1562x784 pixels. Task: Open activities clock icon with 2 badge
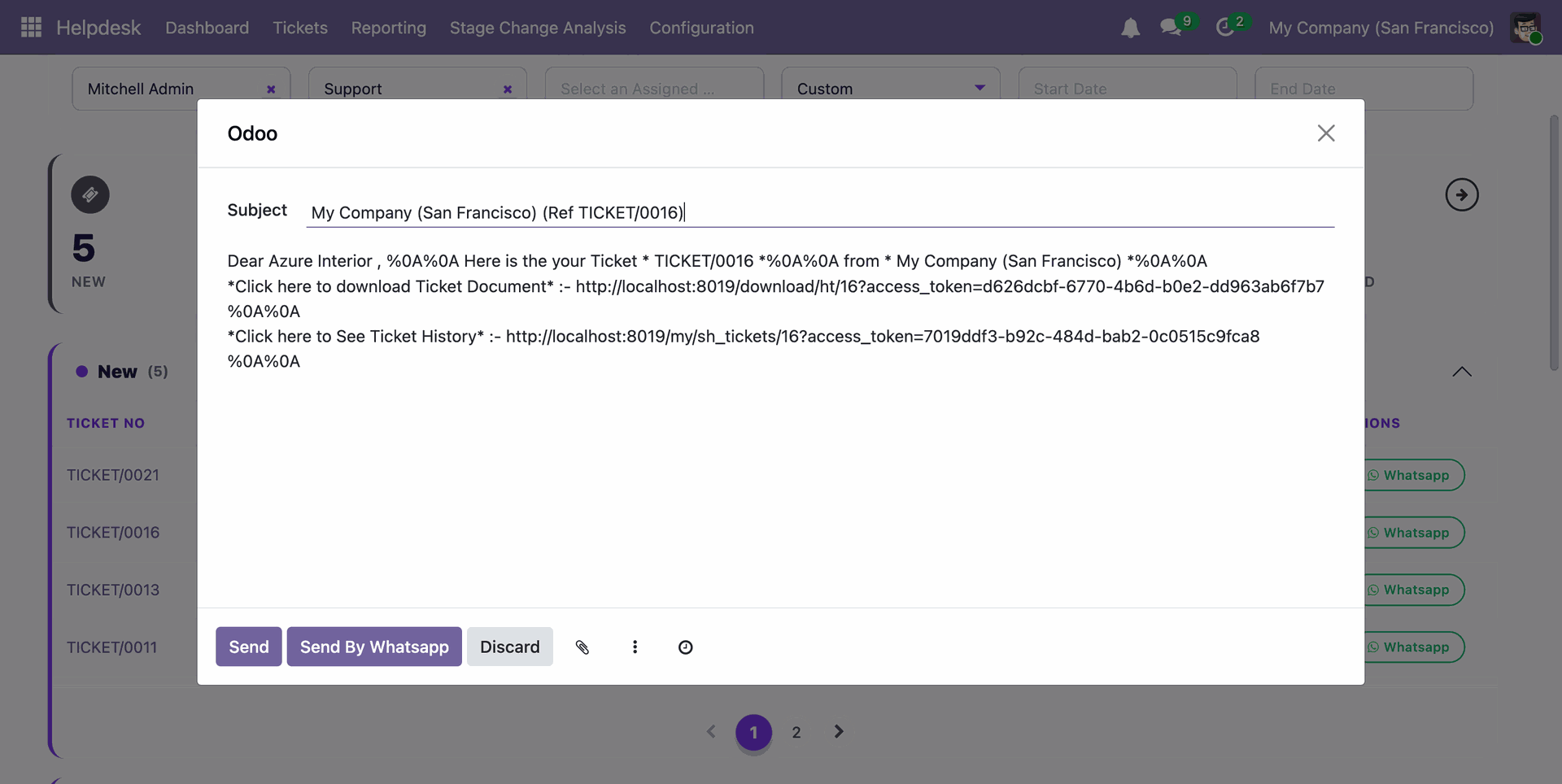[x=1225, y=28]
